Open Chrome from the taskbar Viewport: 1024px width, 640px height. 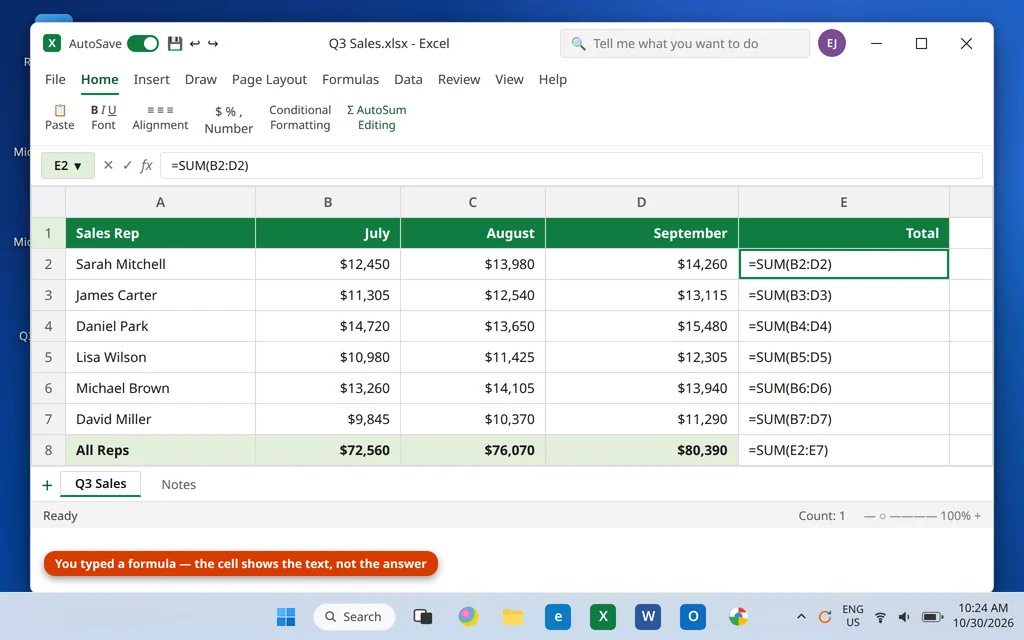[x=738, y=616]
